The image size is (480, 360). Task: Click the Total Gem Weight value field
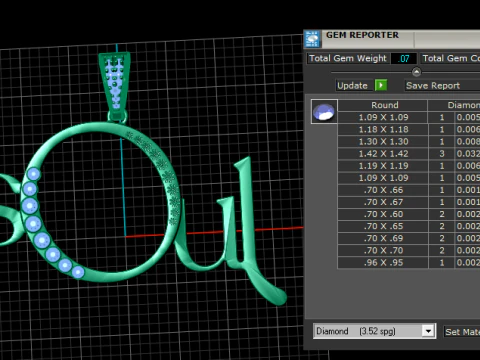coord(404,59)
